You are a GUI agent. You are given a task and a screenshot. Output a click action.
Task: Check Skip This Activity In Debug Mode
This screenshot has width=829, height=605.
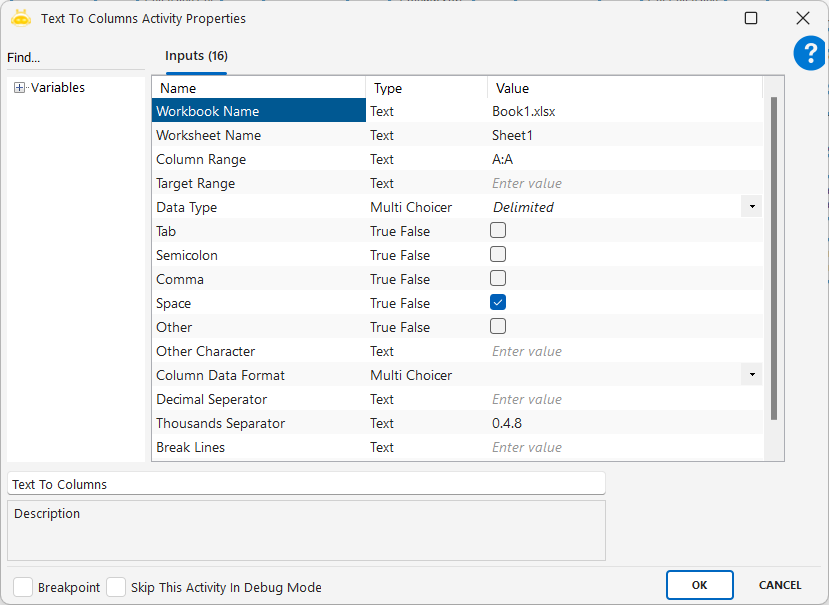[116, 587]
